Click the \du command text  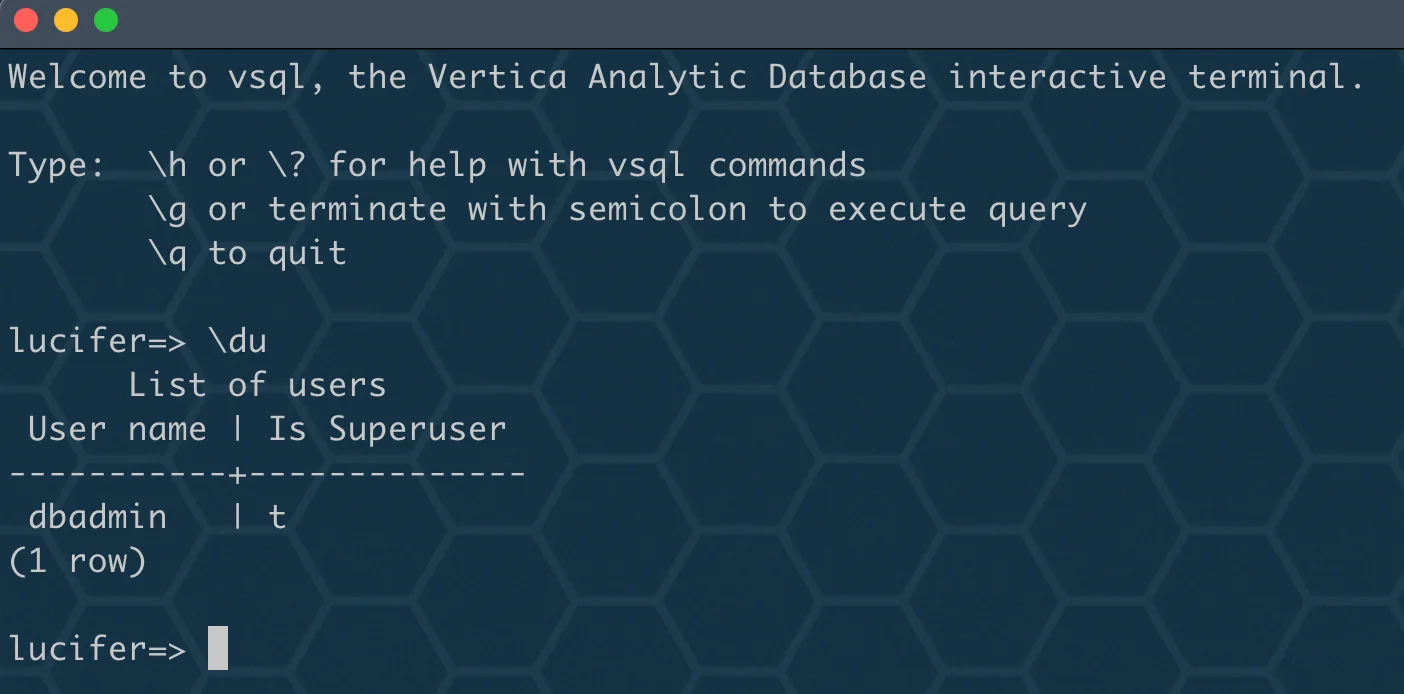pyautogui.click(x=238, y=341)
